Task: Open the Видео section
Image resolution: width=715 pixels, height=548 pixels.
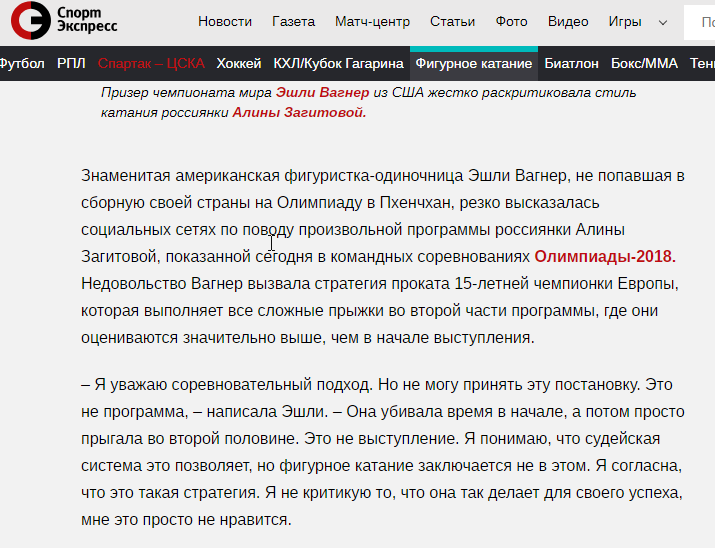Action: 568,21
